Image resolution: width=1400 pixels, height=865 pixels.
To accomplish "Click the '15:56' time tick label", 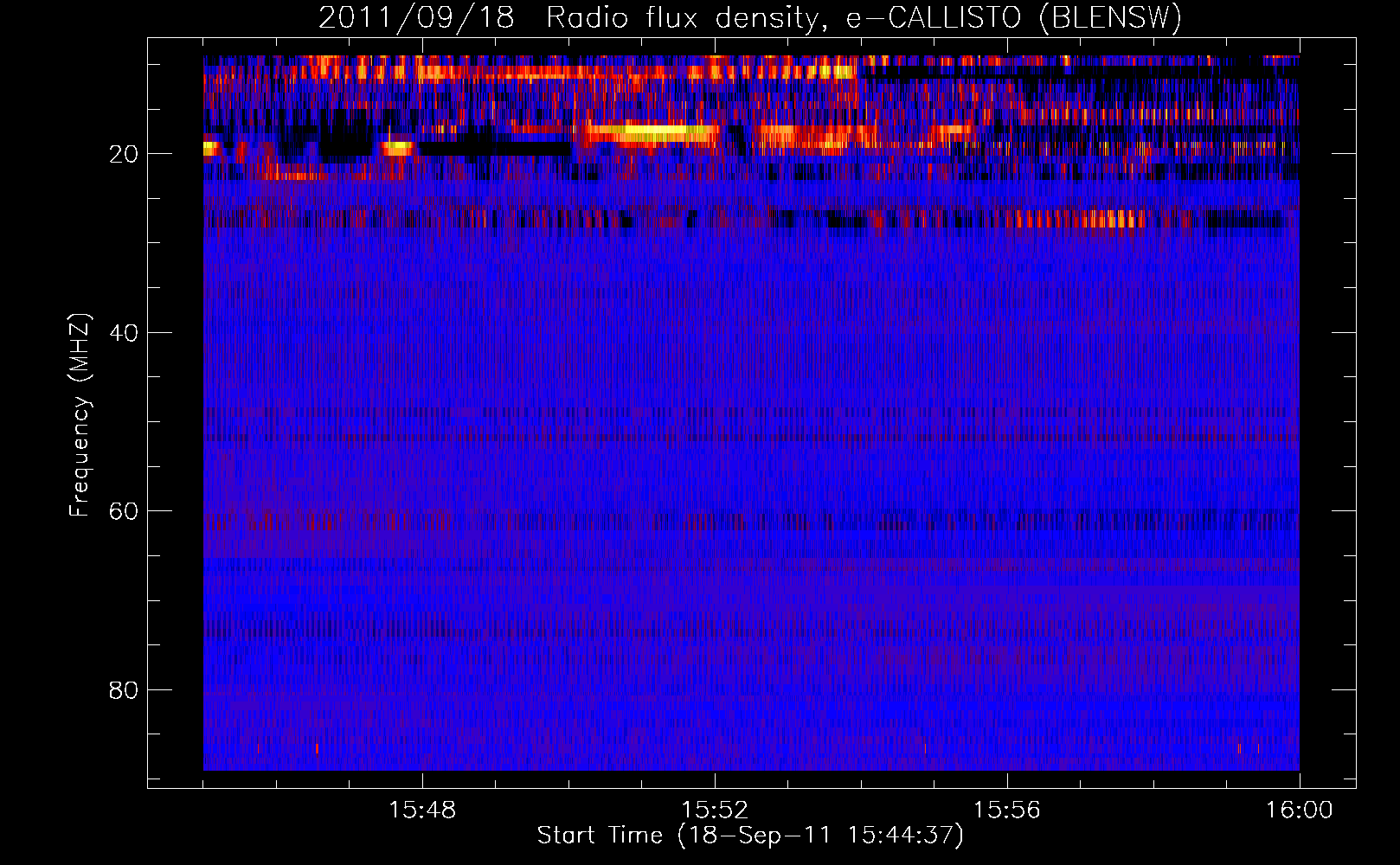I will tap(1007, 811).
